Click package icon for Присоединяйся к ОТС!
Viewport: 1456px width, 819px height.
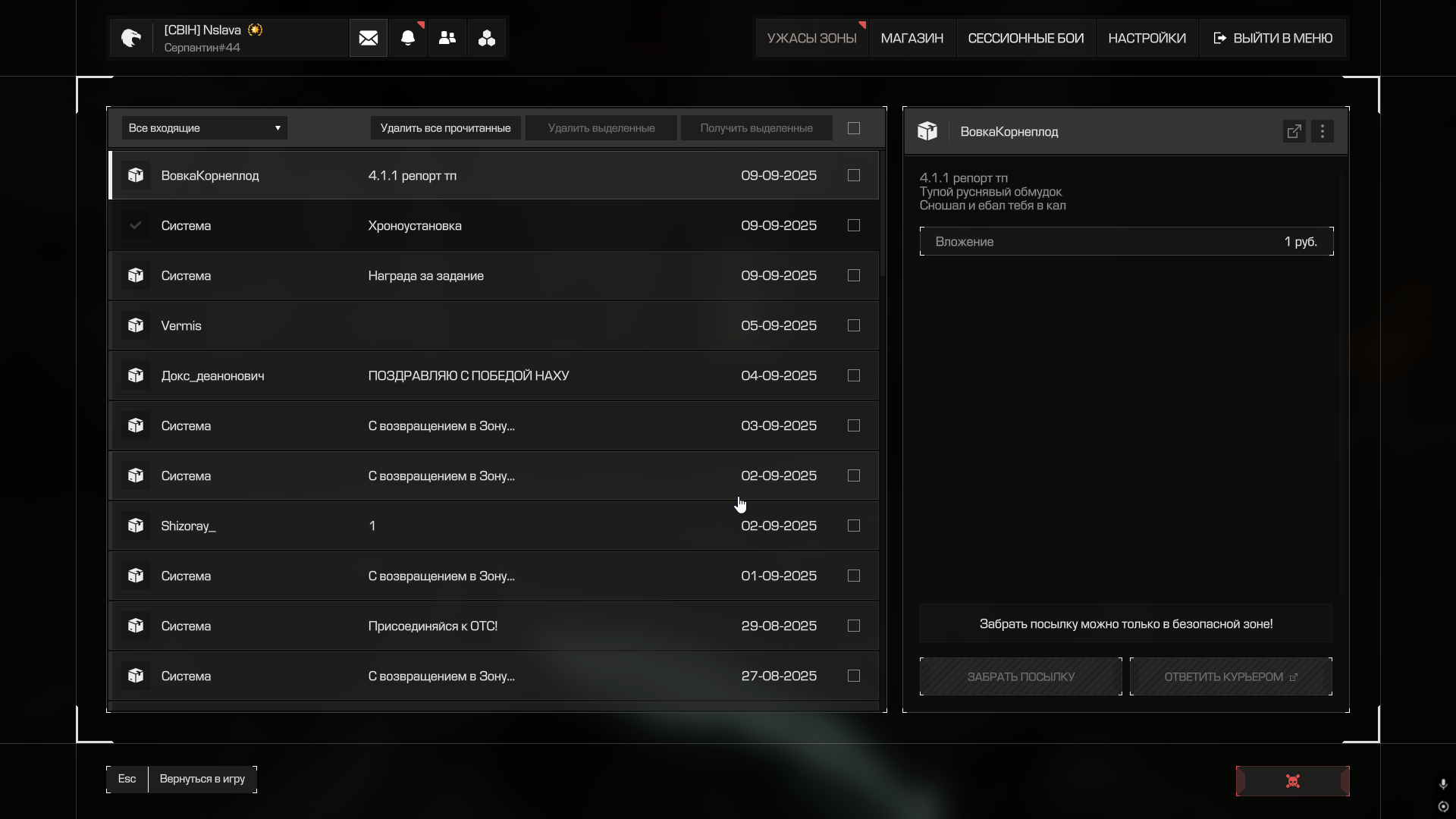click(136, 626)
